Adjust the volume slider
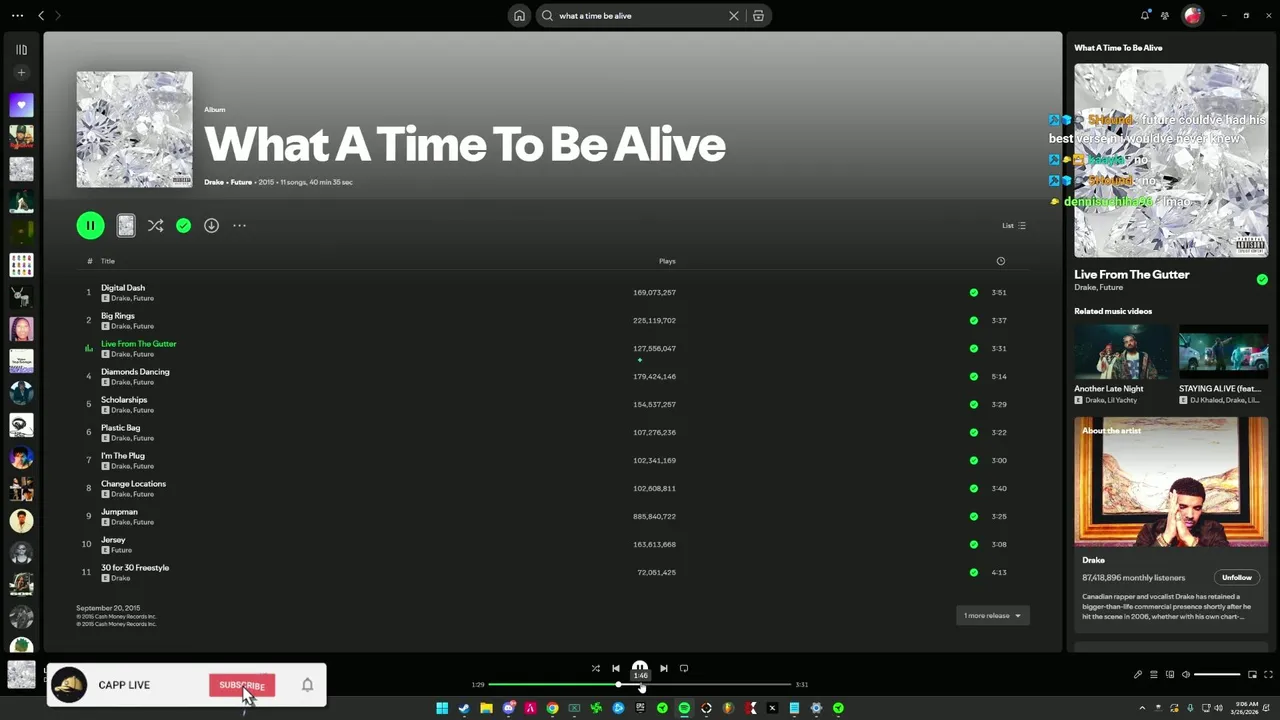The width and height of the screenshot is (1280, 720). click(x=1217, y=675)
